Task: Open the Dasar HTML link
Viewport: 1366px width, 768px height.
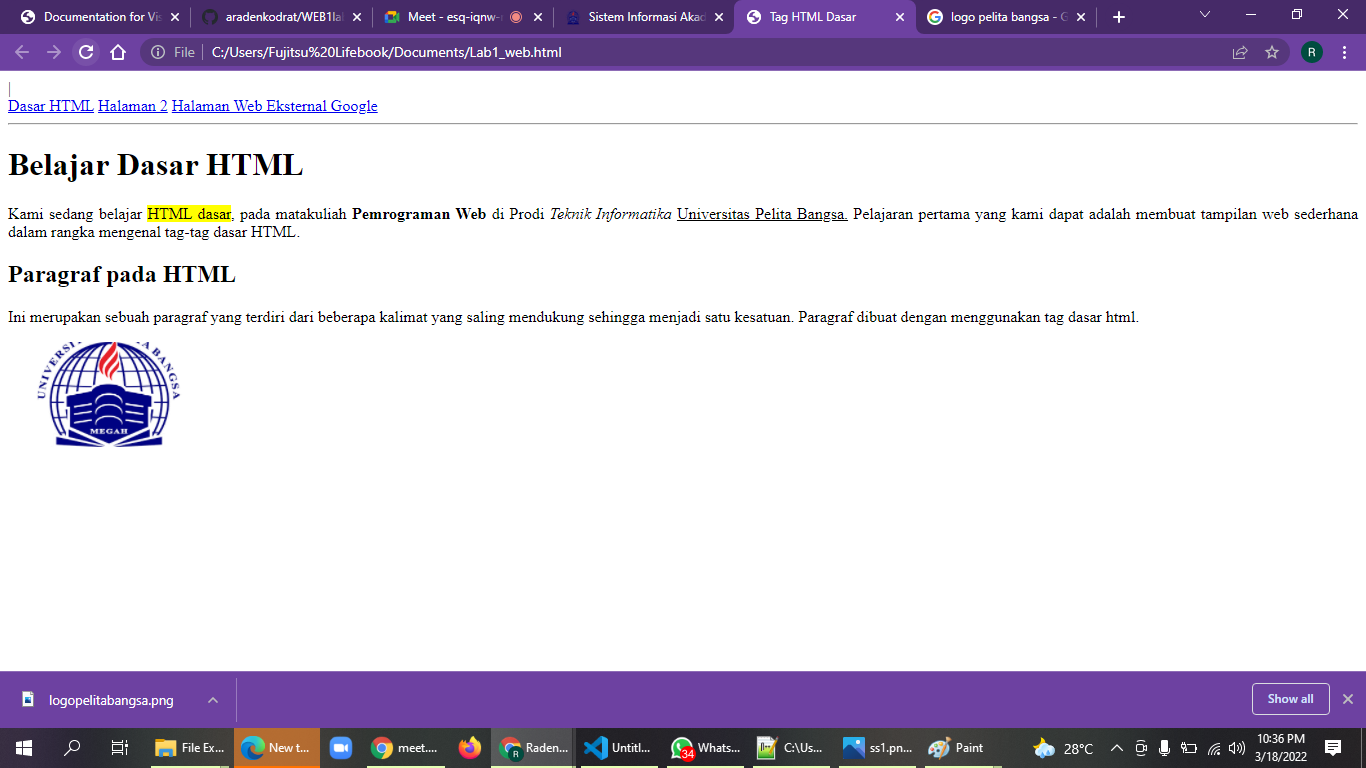Action: click(51, 106)
